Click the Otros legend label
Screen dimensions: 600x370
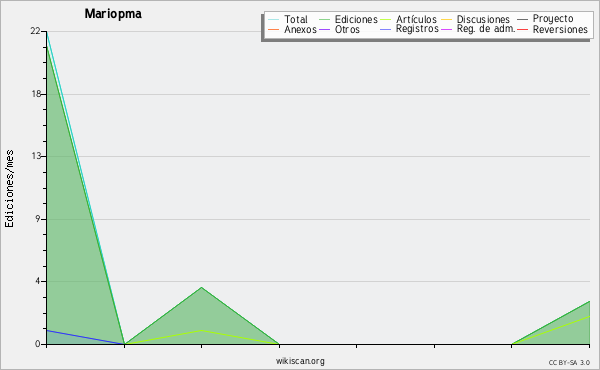tap(347, 29)
